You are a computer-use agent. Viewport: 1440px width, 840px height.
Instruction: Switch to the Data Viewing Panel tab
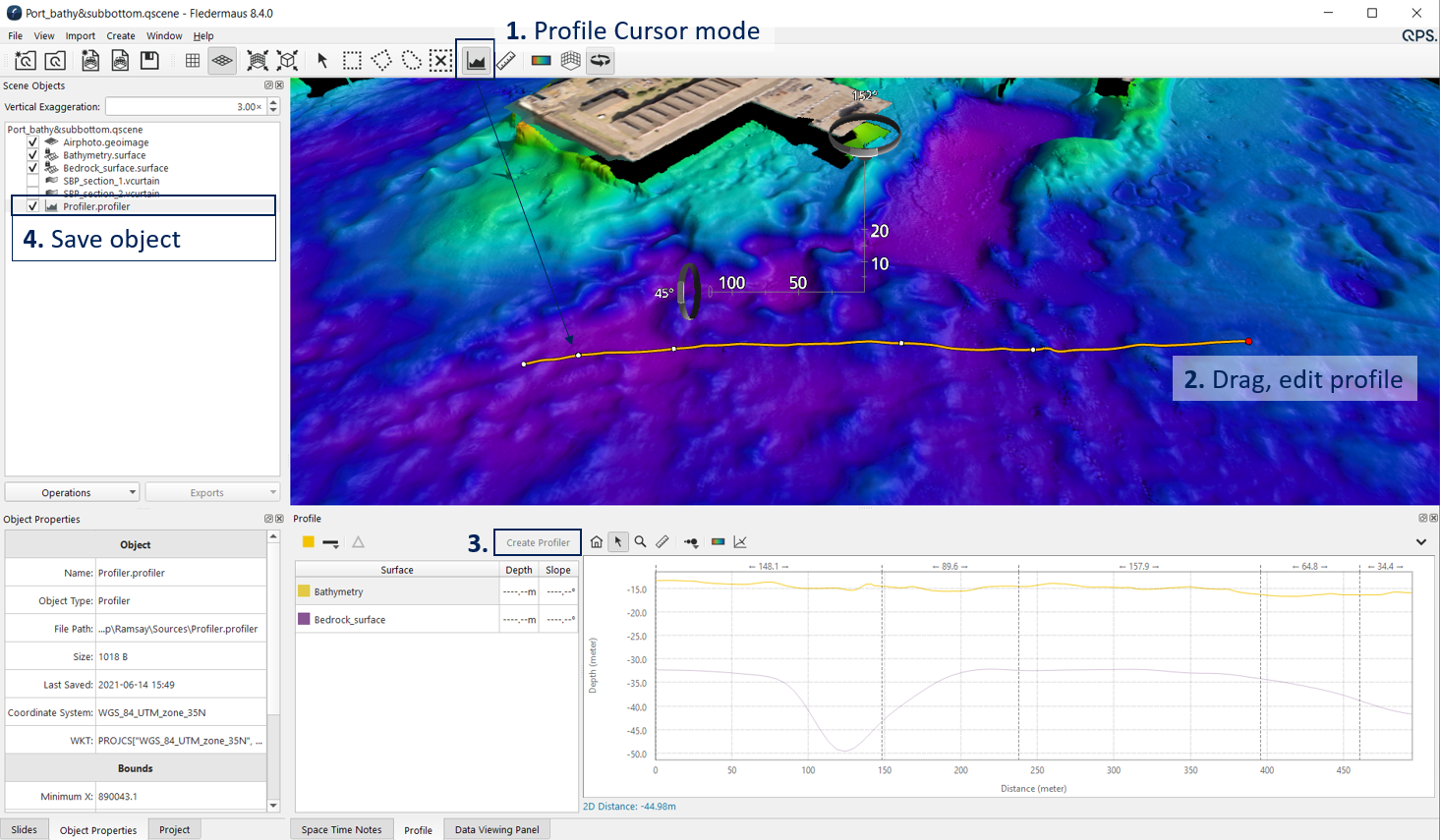click(x=496, y=830)
